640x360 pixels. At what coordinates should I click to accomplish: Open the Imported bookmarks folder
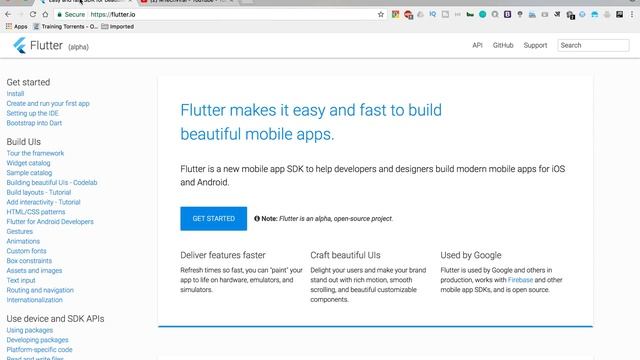tap(118, 27)
